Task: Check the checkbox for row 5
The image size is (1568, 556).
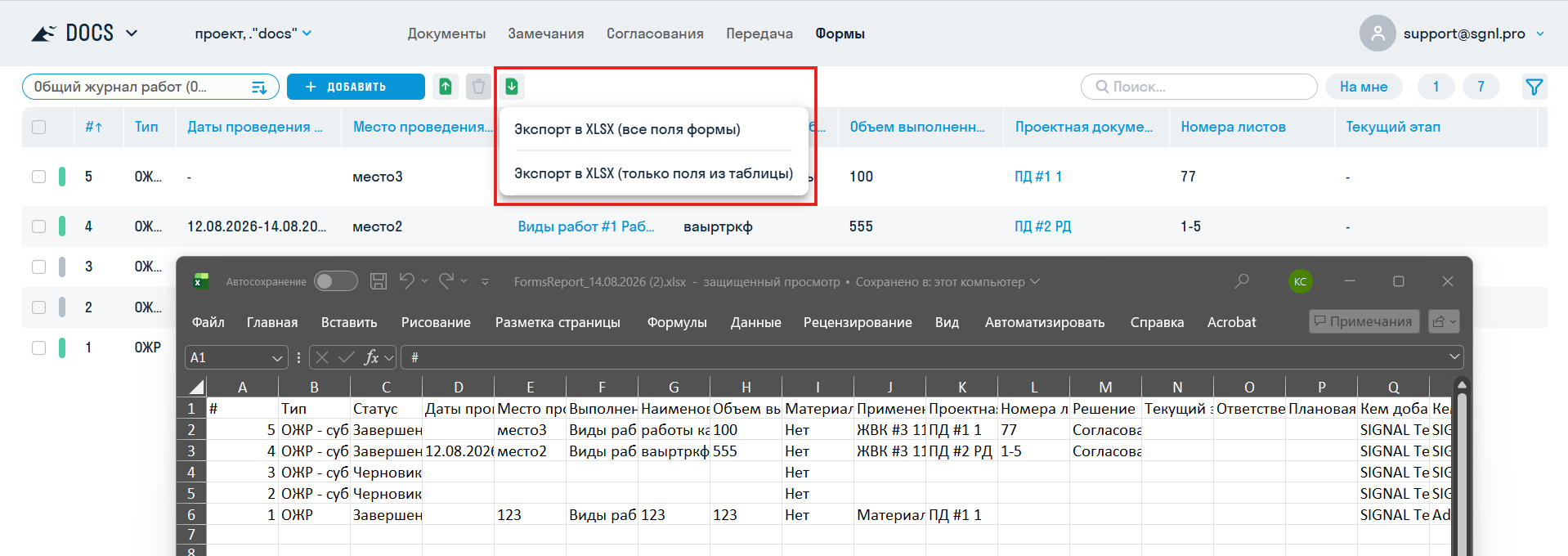Action: click(38, 177)
